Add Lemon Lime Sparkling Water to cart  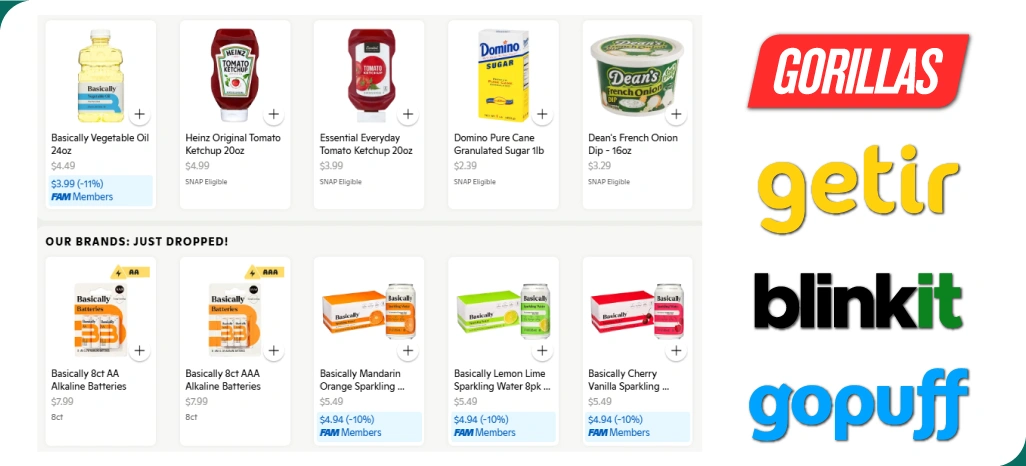[x=542, y=350]
